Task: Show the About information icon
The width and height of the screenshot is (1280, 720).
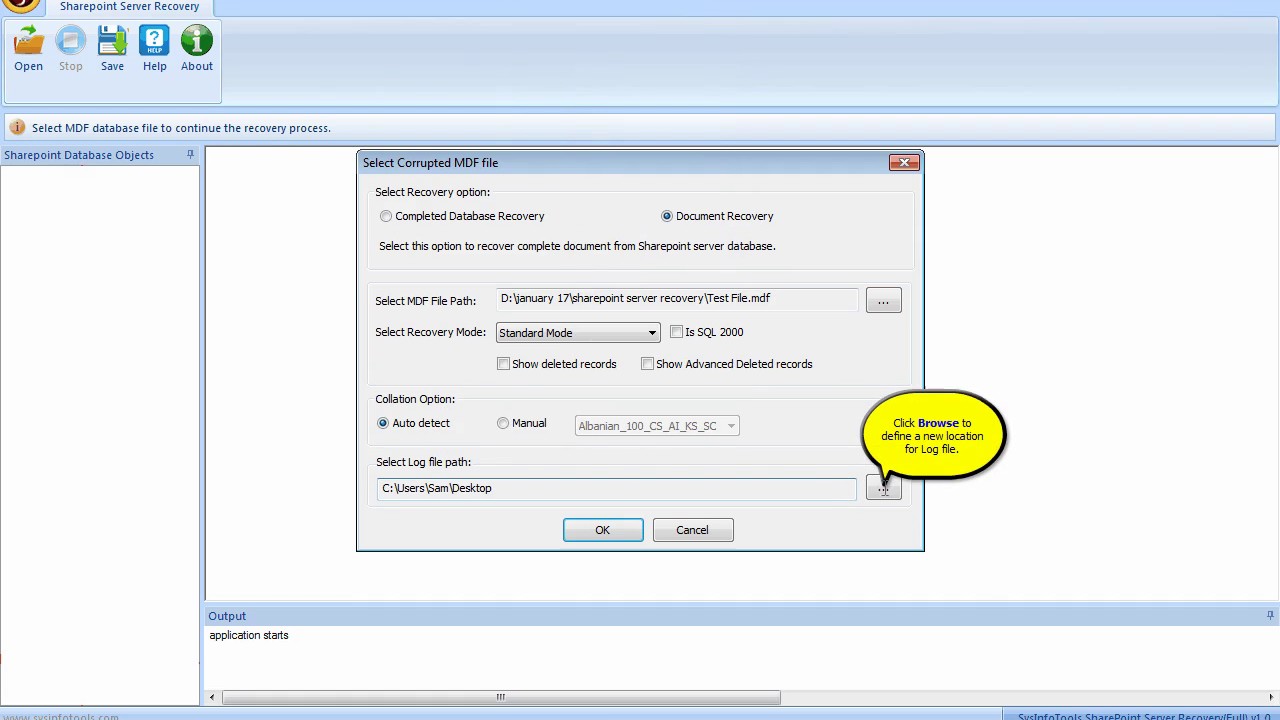Action: click(x=196, y=50)
